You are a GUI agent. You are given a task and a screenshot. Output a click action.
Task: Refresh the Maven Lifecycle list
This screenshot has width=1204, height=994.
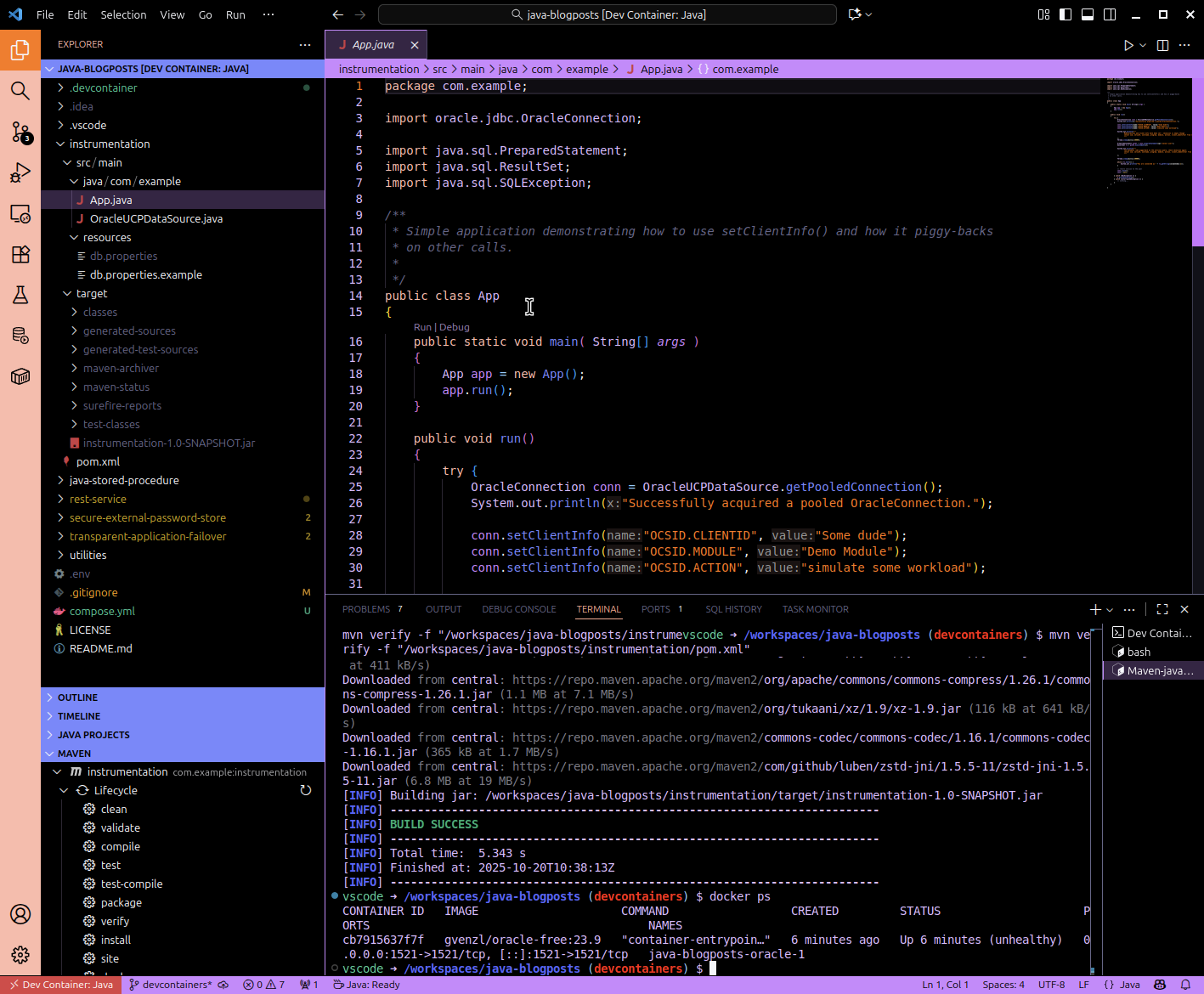pos(306,790)
